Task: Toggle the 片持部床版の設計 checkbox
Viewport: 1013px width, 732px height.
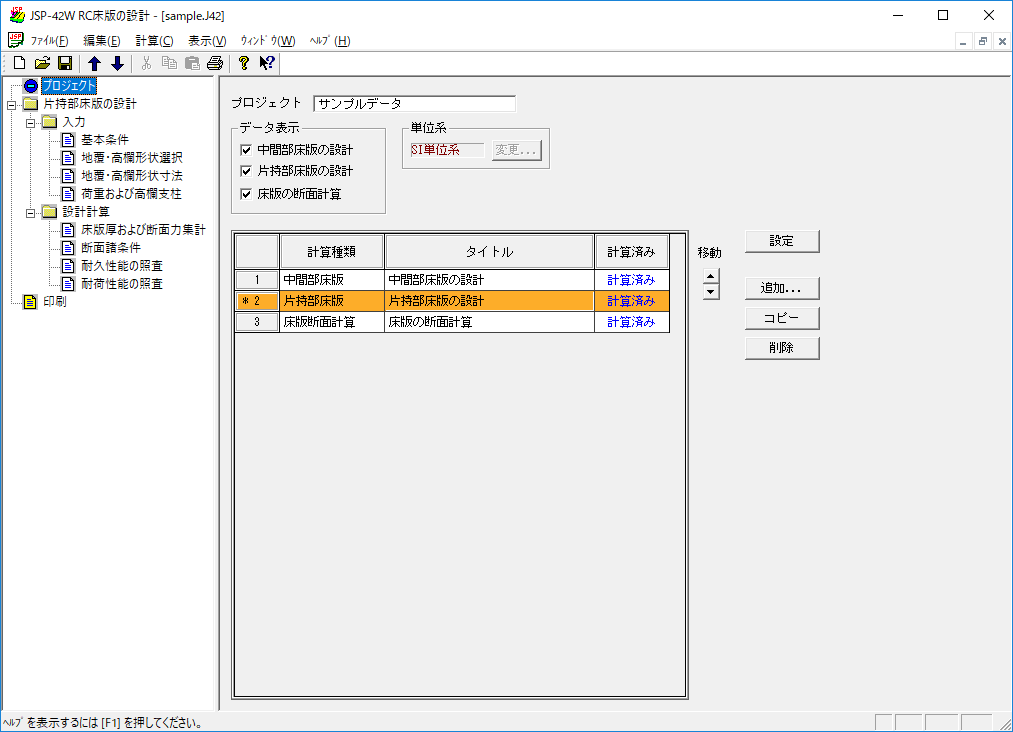Action: pyautogui.click(x=246, y=171)
